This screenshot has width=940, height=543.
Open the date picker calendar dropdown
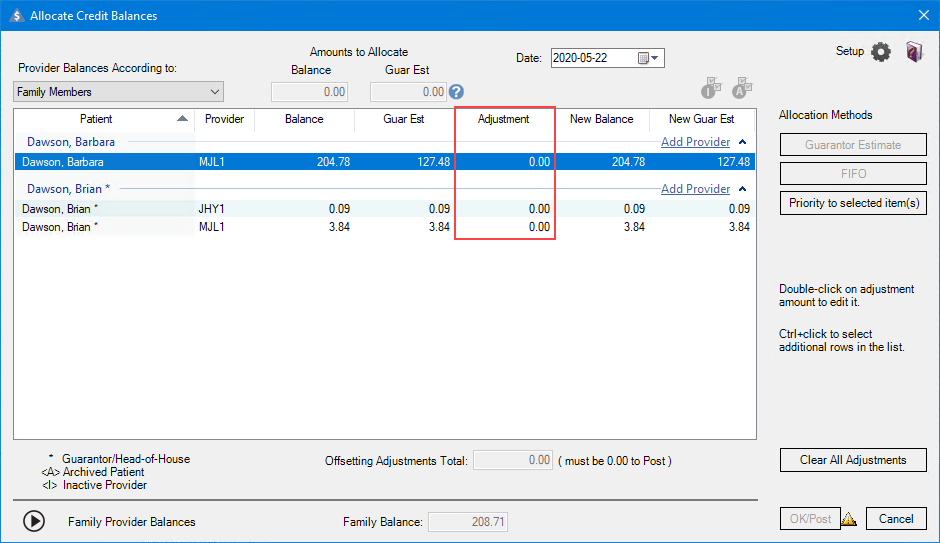(x=650, y=58)
